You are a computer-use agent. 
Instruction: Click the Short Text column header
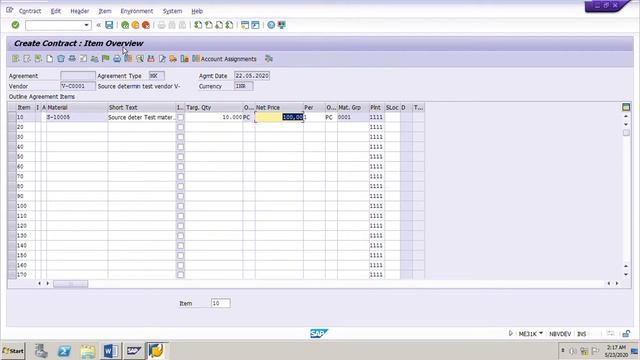click(142, 107)
